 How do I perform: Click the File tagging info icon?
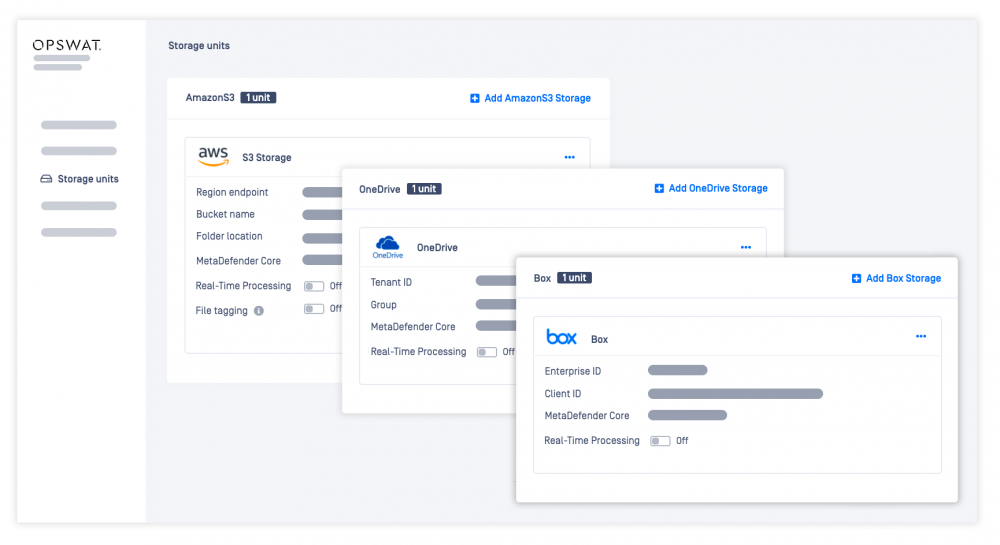259,311
